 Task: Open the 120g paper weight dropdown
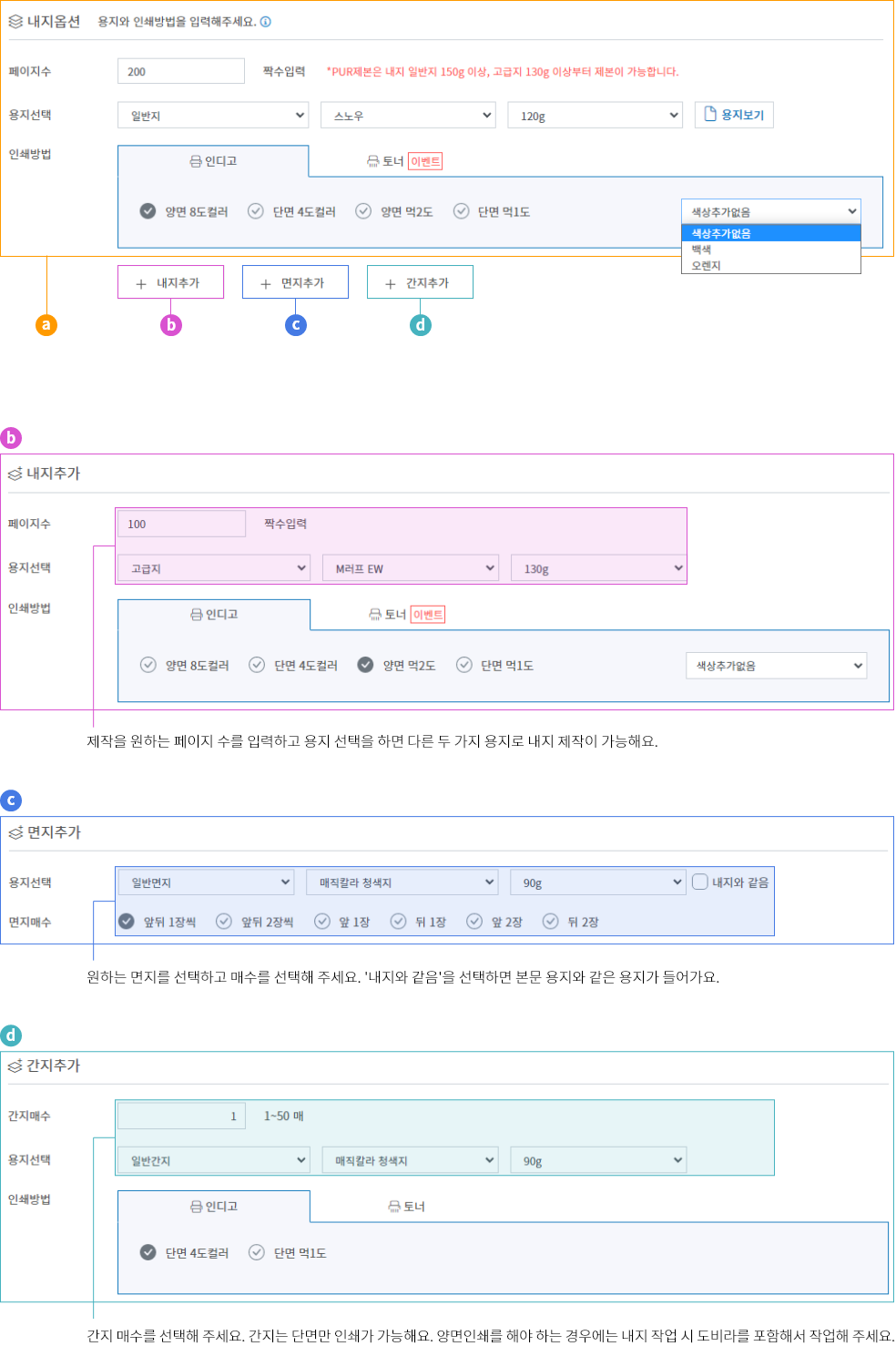point(595,116)
